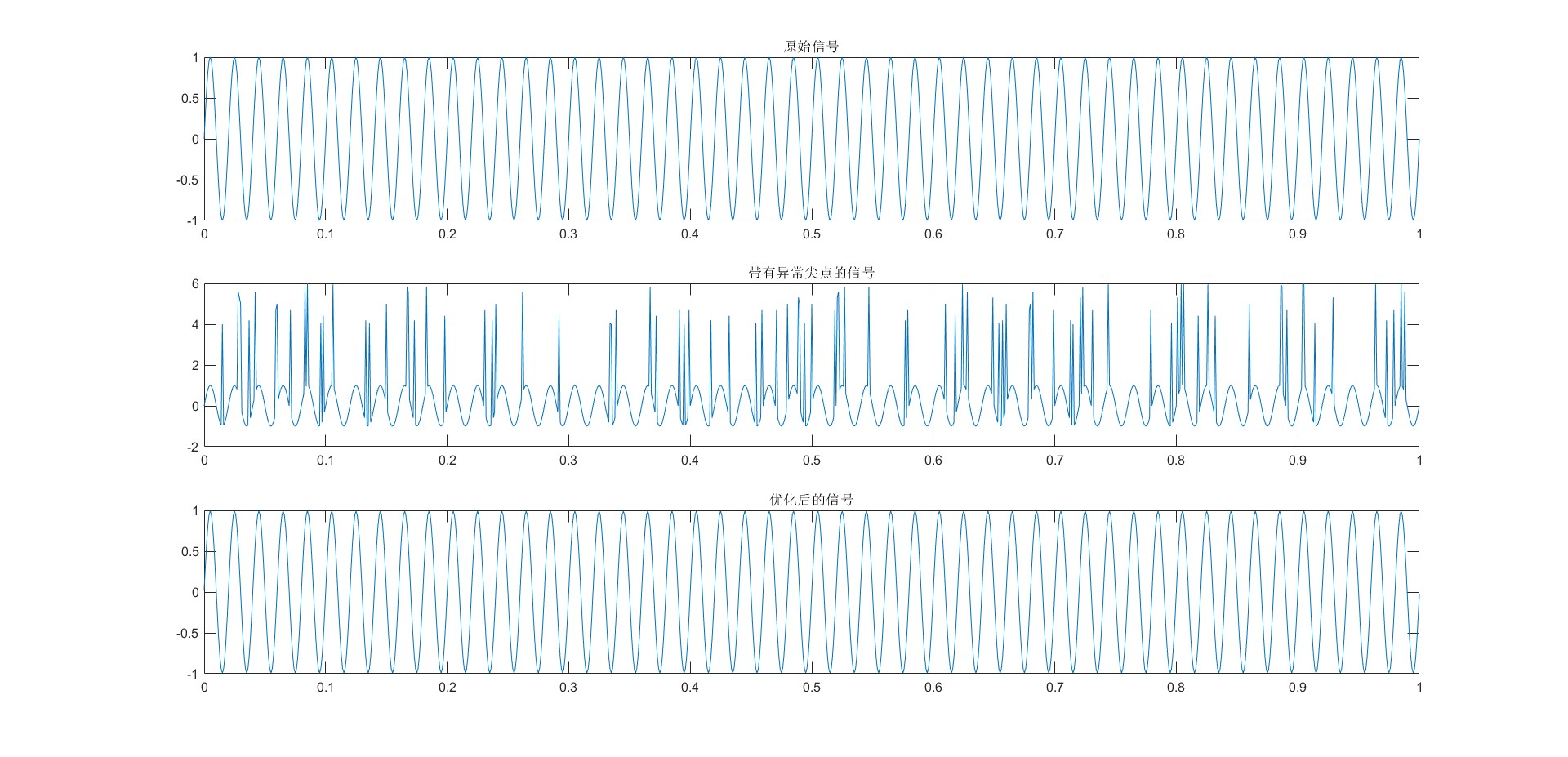Click y-axis tick 0.5 of the 原始信号 plot
The width and height of the screenshot is (1568, 757).
pyautogui.click(x=190, y=99)
